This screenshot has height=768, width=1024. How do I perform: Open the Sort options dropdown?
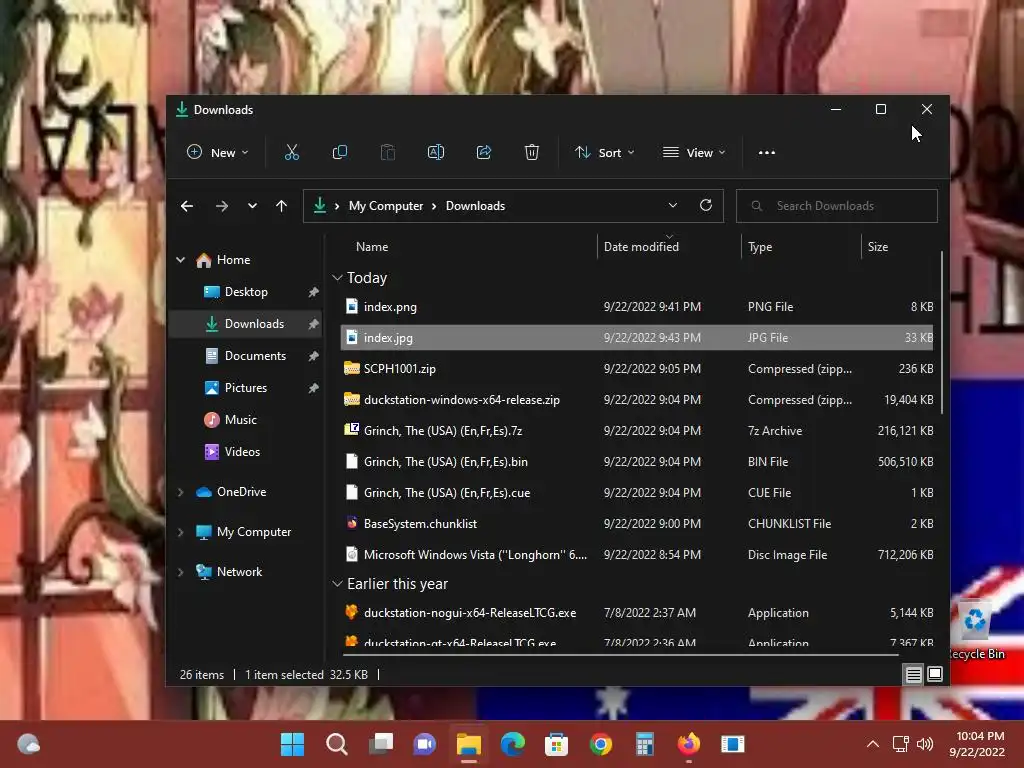[x=605, y=153]
